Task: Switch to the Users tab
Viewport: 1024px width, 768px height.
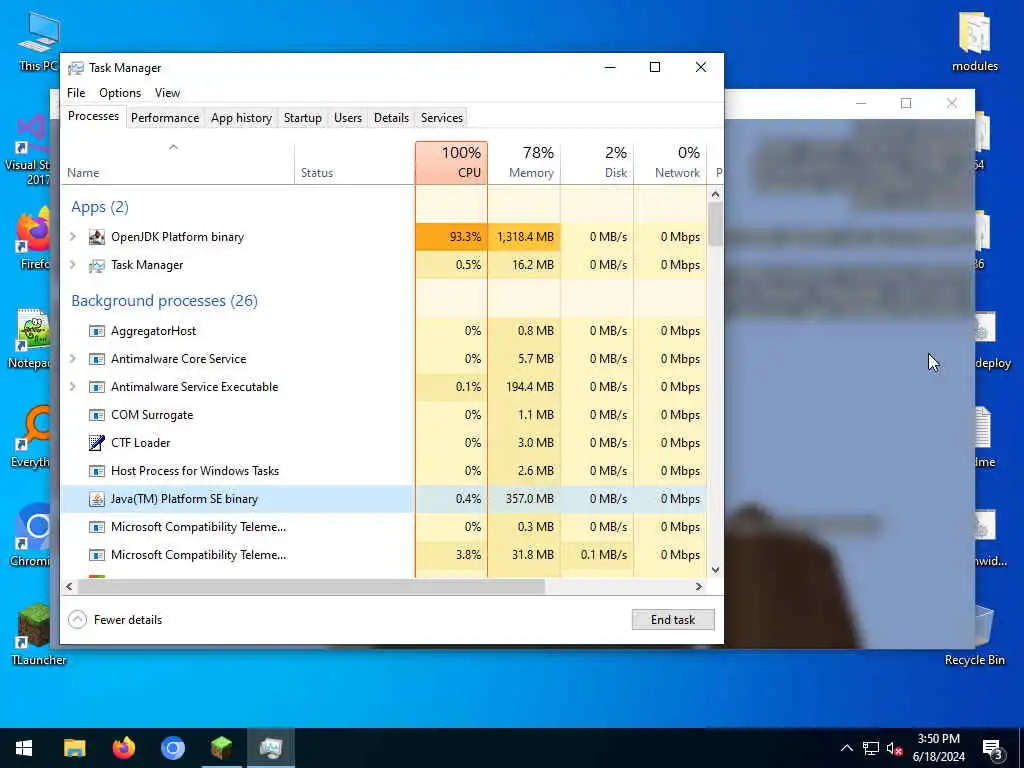Action: tap(347, 118)
